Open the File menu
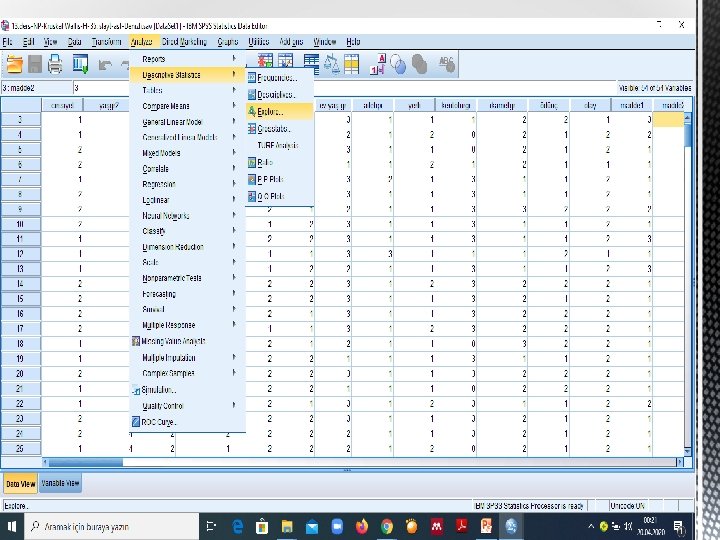The width and height of the screenshot is (720, 540). click(7, 42)
